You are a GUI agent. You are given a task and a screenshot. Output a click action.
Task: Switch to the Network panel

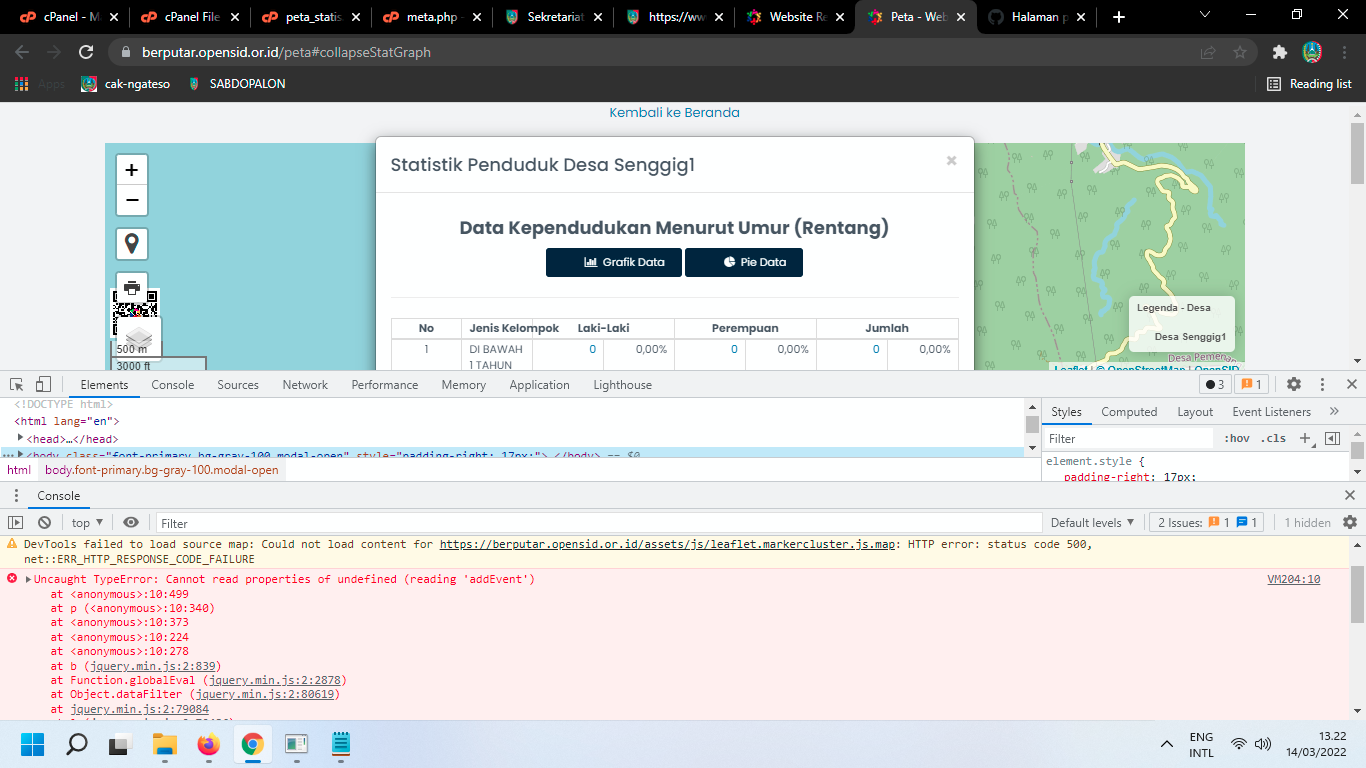(304, 384)
